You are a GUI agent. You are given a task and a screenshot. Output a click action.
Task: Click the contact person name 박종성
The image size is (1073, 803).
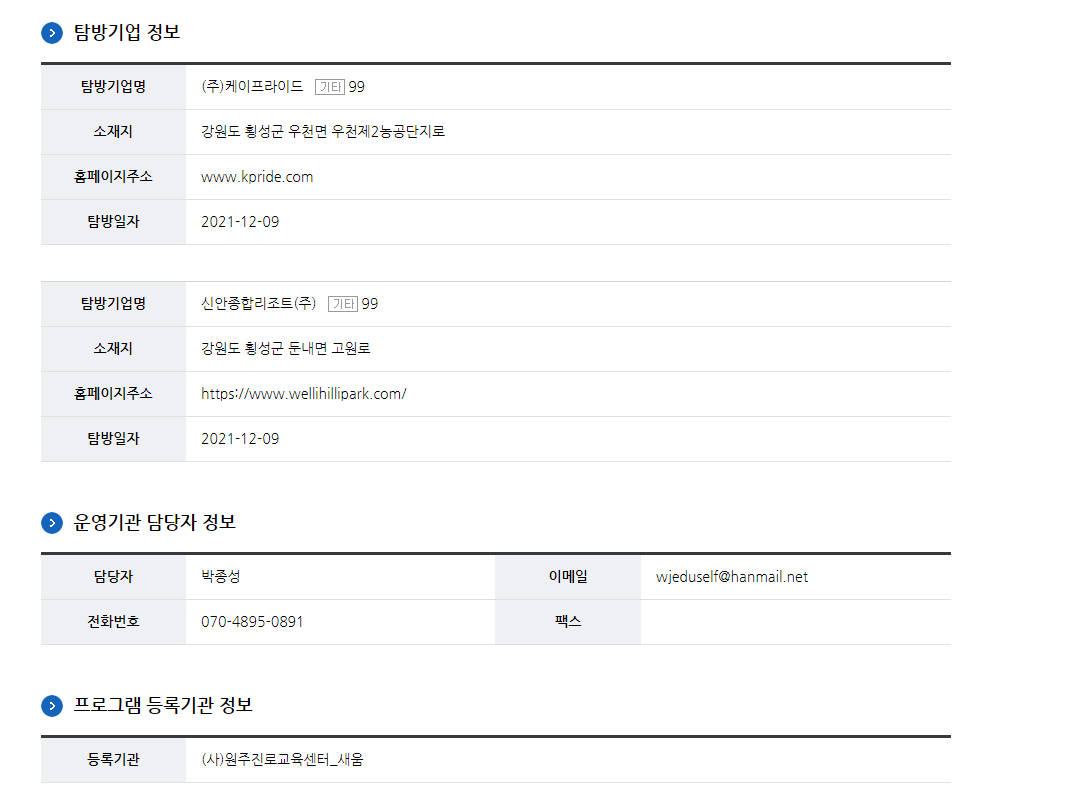click(x=220, y=577)
